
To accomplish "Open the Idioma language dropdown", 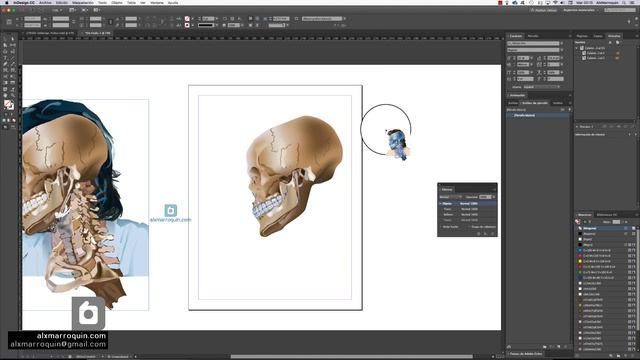I will (x=541, y=87).
